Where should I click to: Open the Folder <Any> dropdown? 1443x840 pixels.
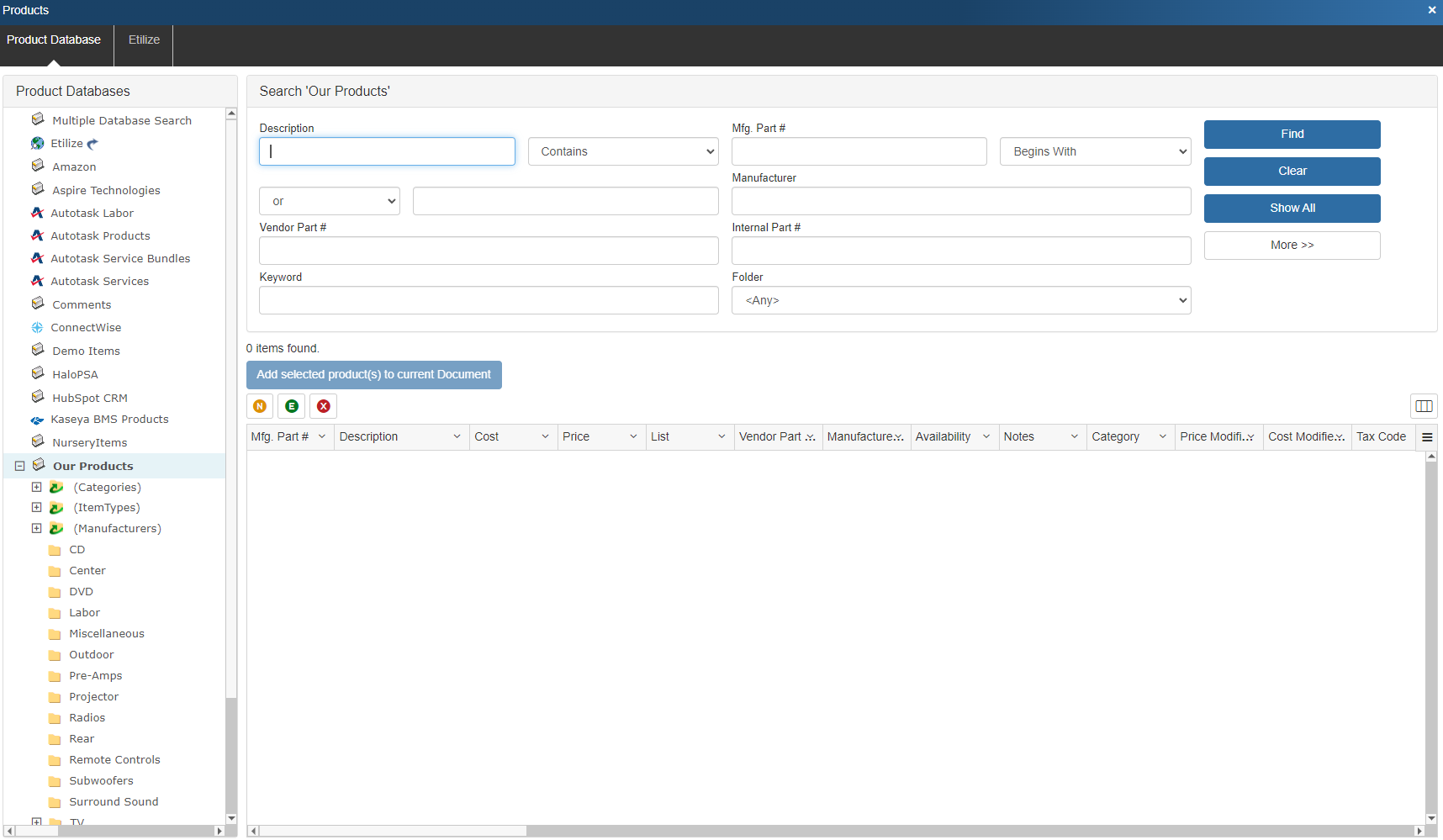(960, 300)
